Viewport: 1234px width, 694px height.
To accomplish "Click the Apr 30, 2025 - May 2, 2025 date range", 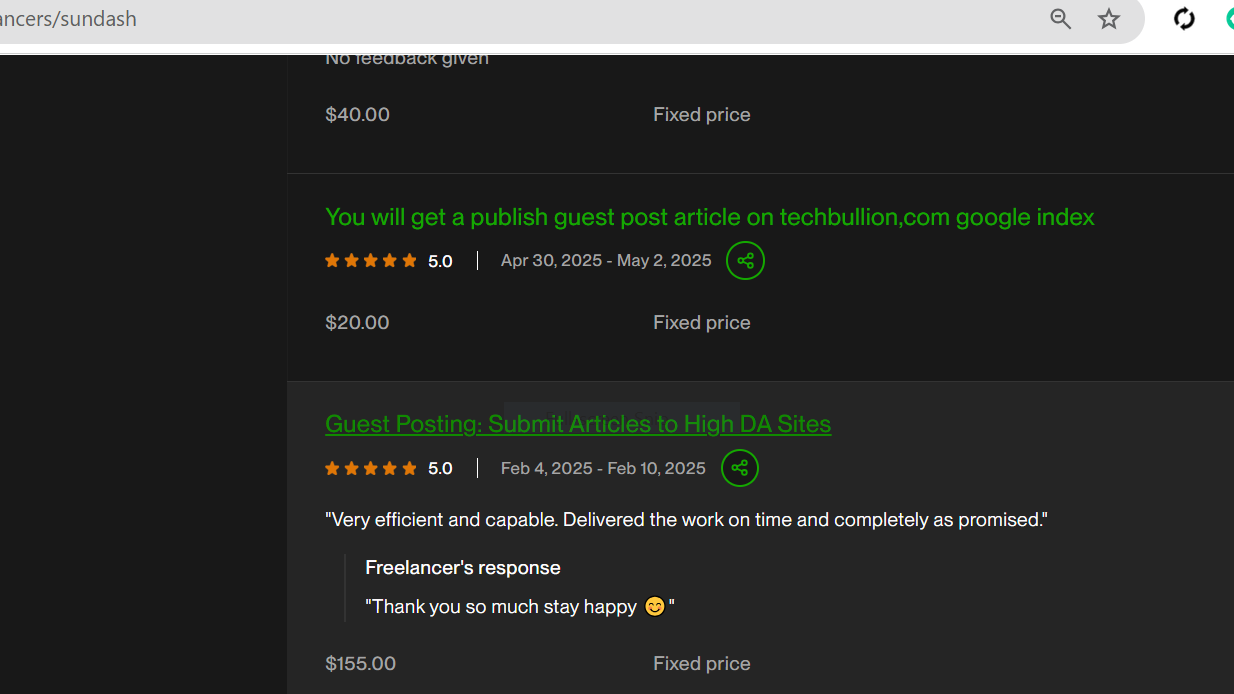I will pos(606,261).
